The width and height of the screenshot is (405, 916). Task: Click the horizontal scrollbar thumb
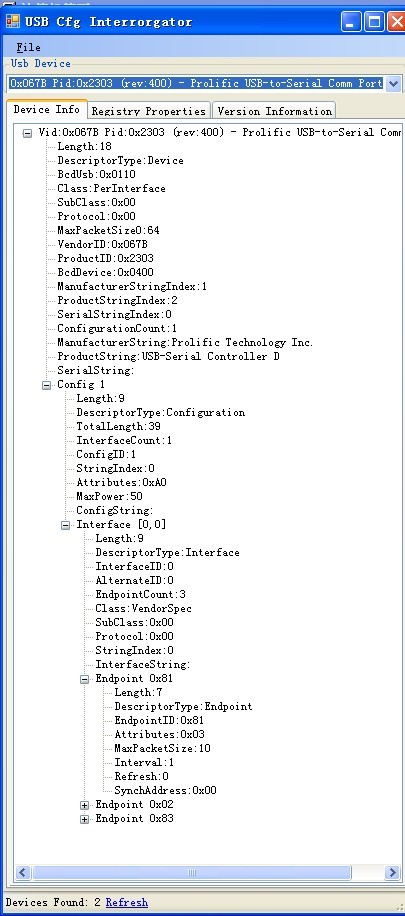click(192, 873)
